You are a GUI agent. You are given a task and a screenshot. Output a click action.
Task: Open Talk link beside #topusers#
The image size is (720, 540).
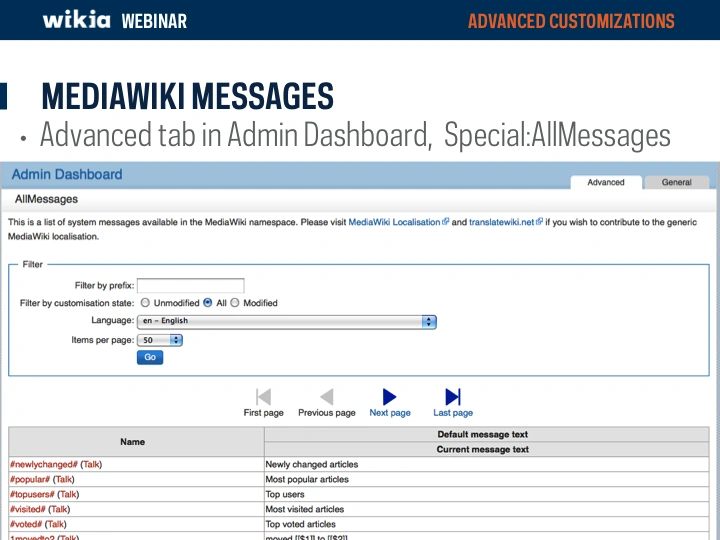tap(68, 494)
